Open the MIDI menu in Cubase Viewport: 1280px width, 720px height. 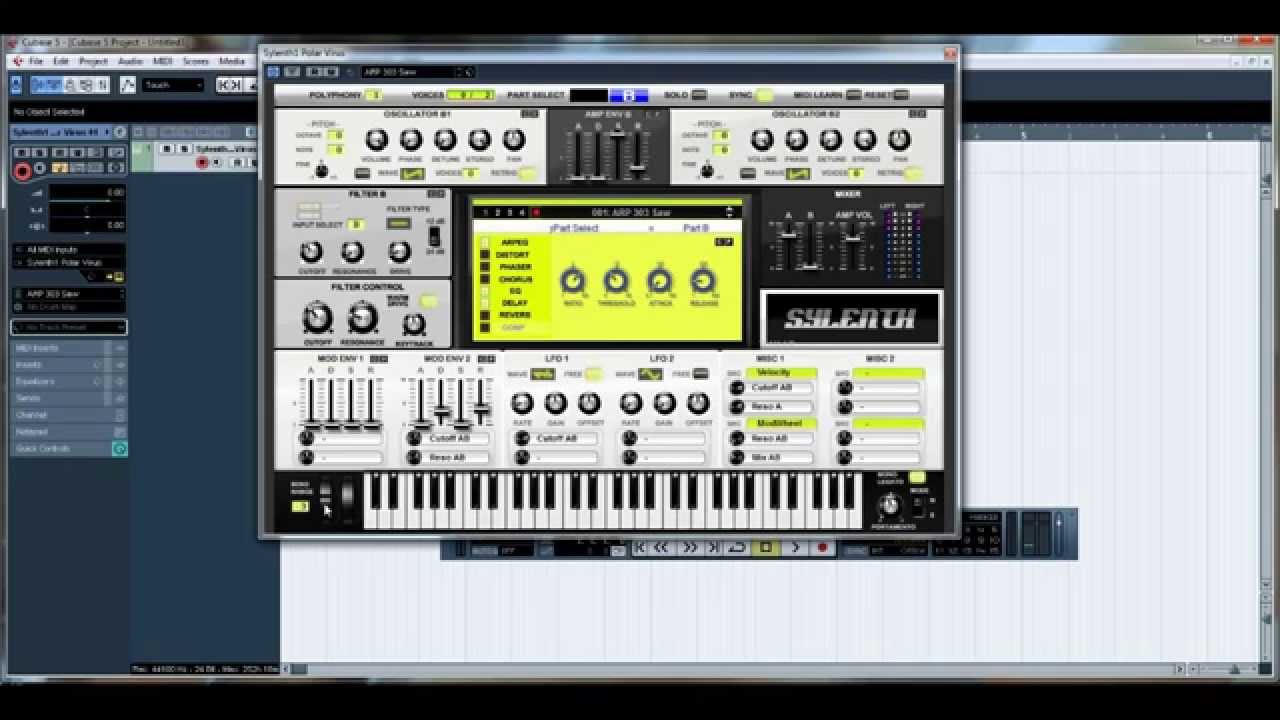point(162,61)
